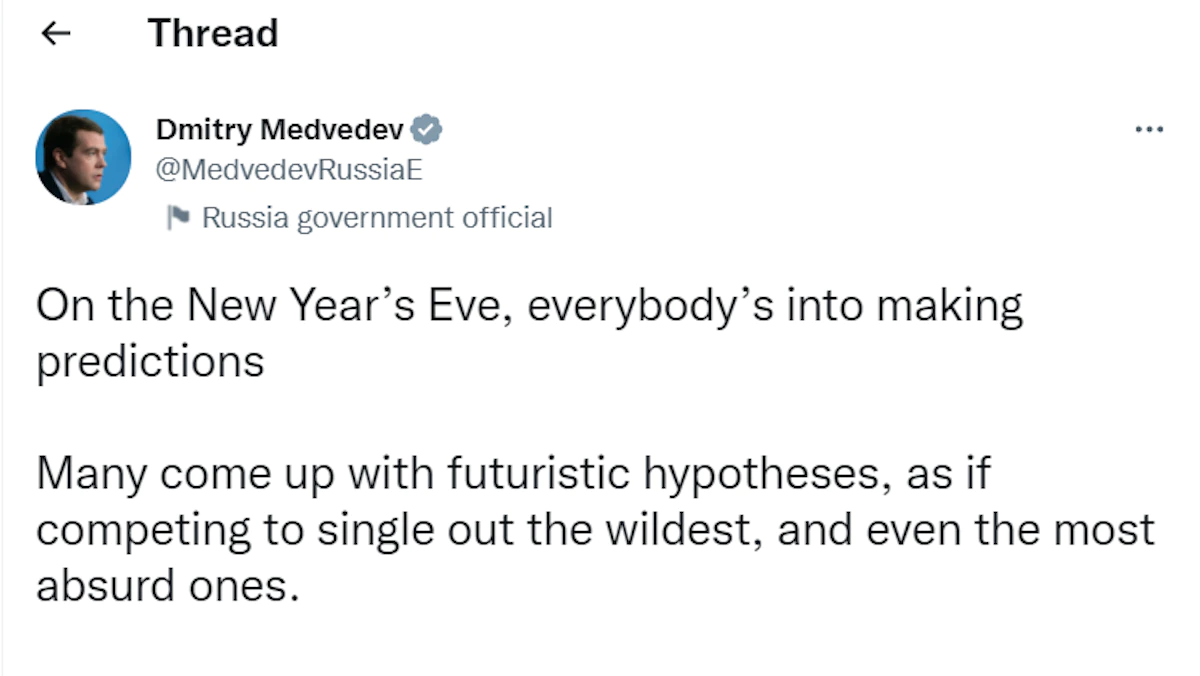Open the @MedvedevRussiaE handle link

click(x=289, y=170)
